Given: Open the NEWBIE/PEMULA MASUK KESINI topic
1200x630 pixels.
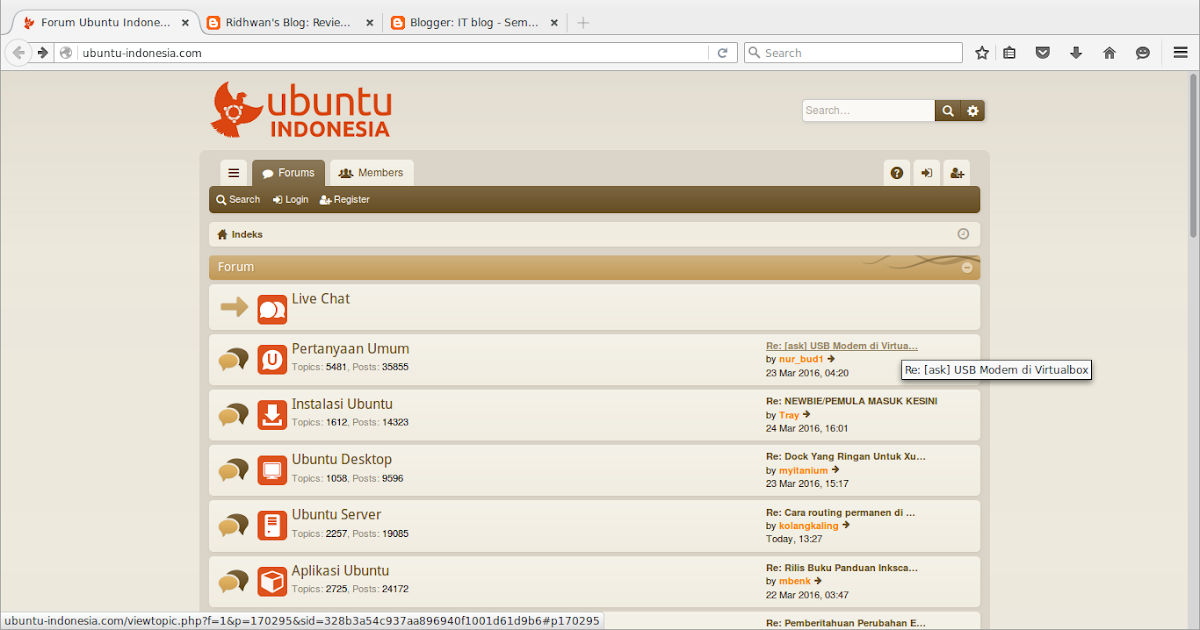Looking at the screenshot, I should [852, 400].
